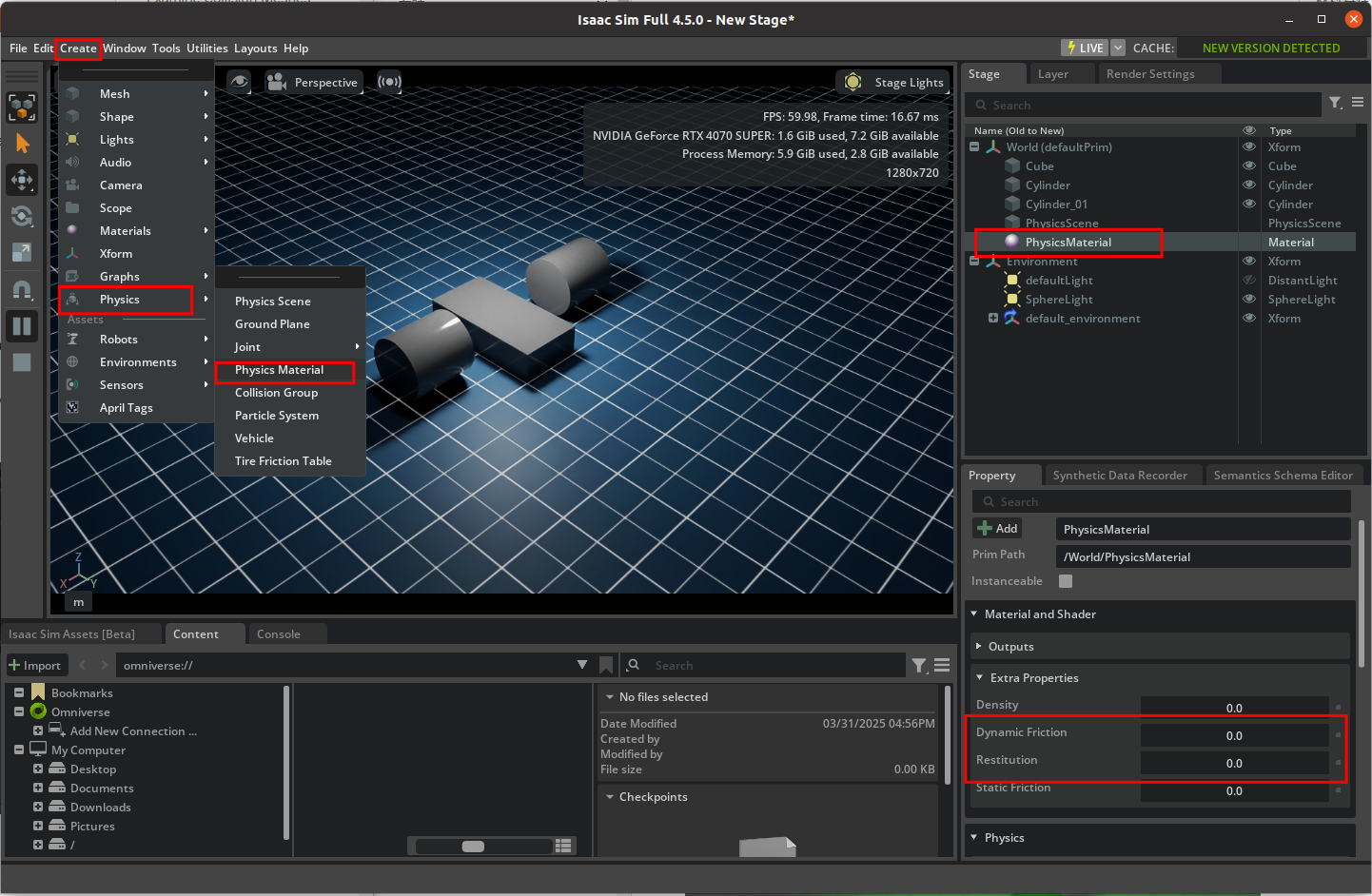1372x896 pixels.
Task: Toggle visibility of Environment prim
Action: tap(1249, 262)
